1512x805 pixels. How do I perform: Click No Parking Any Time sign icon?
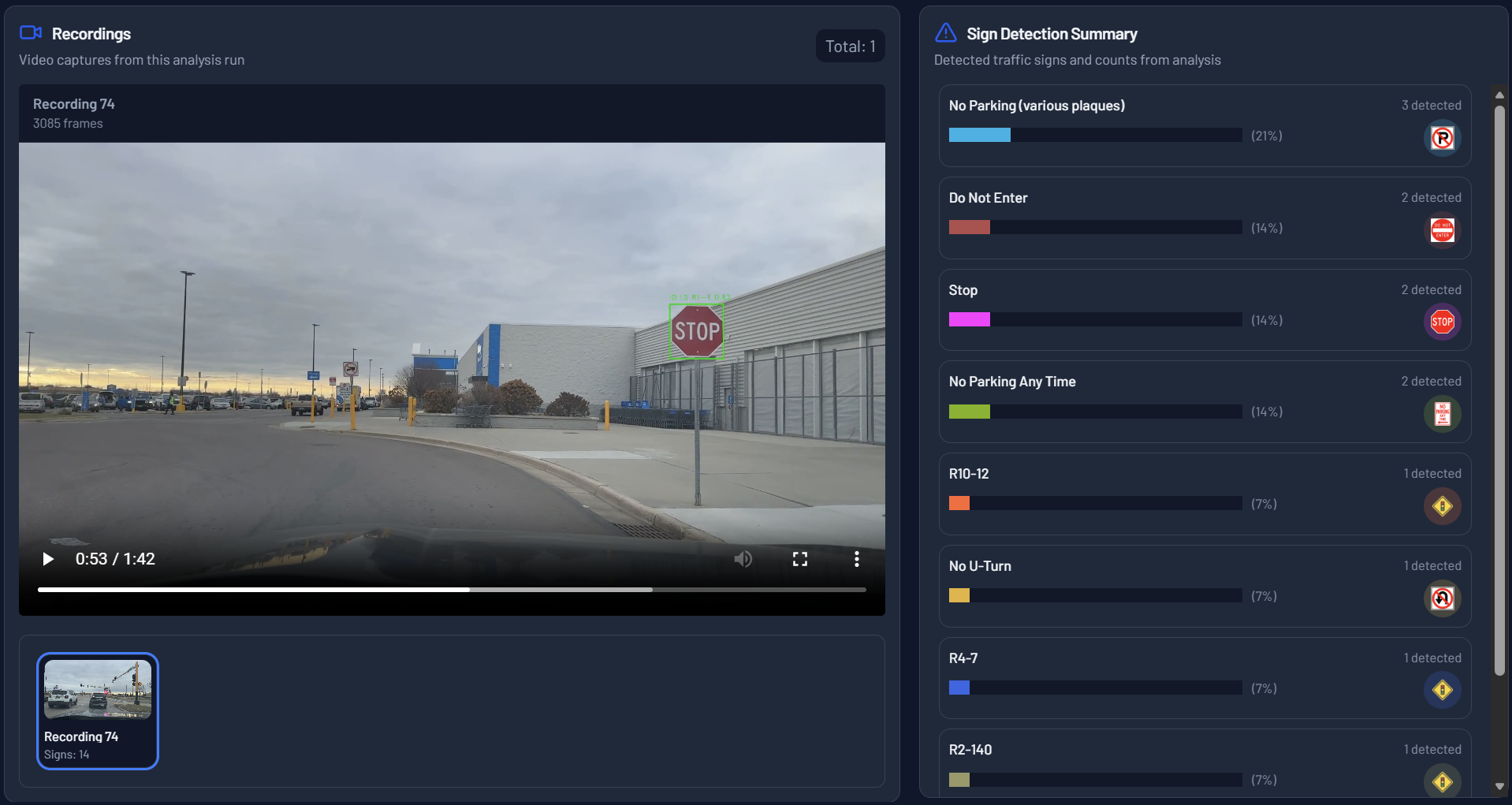click(1442, 414)
